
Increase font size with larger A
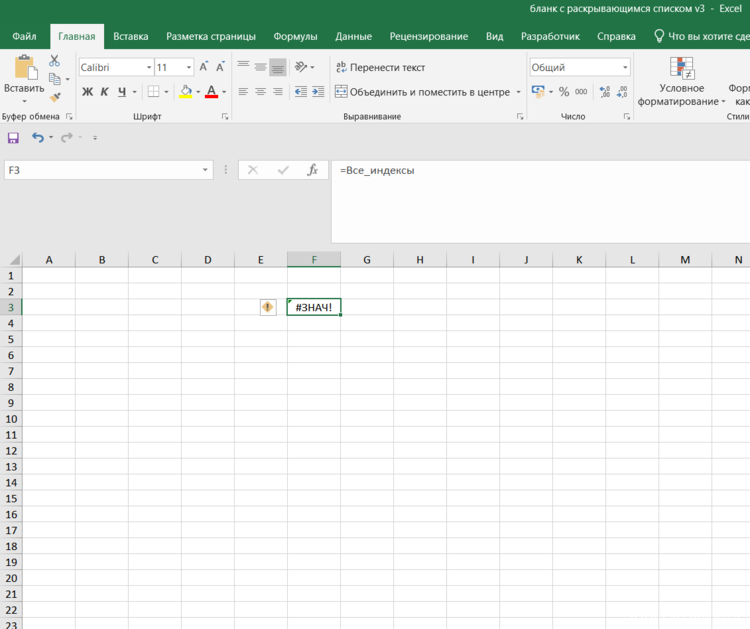pos(204,67)
